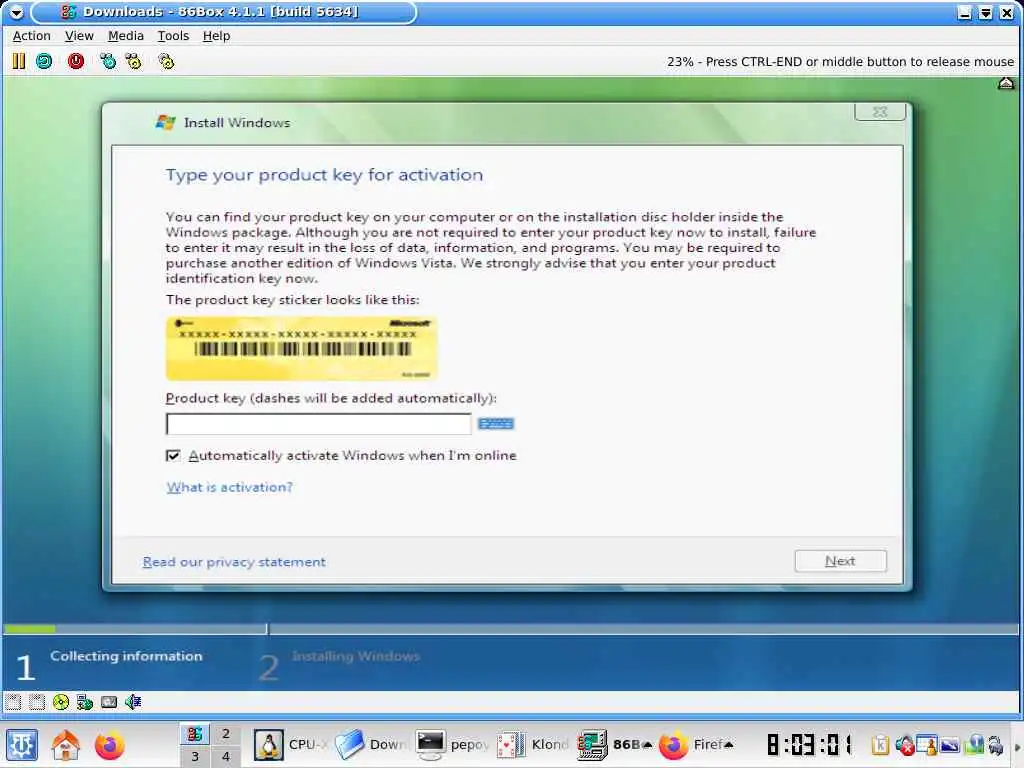This screenshot has height=768, width=1024.
Task: Open the Help menu
Action: click(x=216, y=36)
